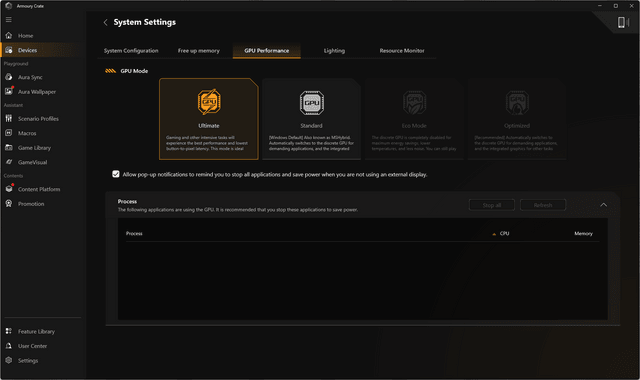Open User Center icon

click(9, 346)
